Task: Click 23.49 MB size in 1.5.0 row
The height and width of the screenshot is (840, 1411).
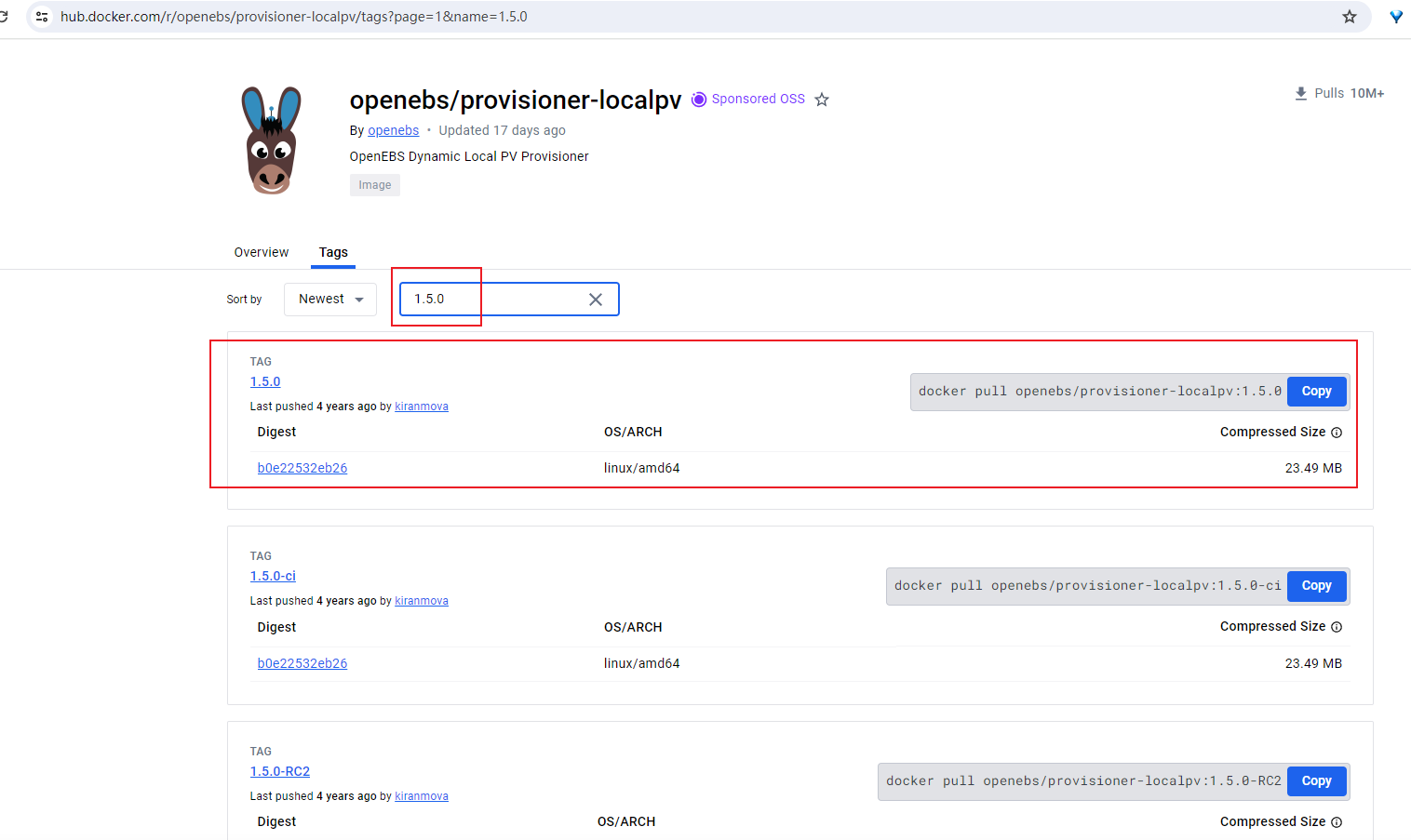Action: (1313, 468)
